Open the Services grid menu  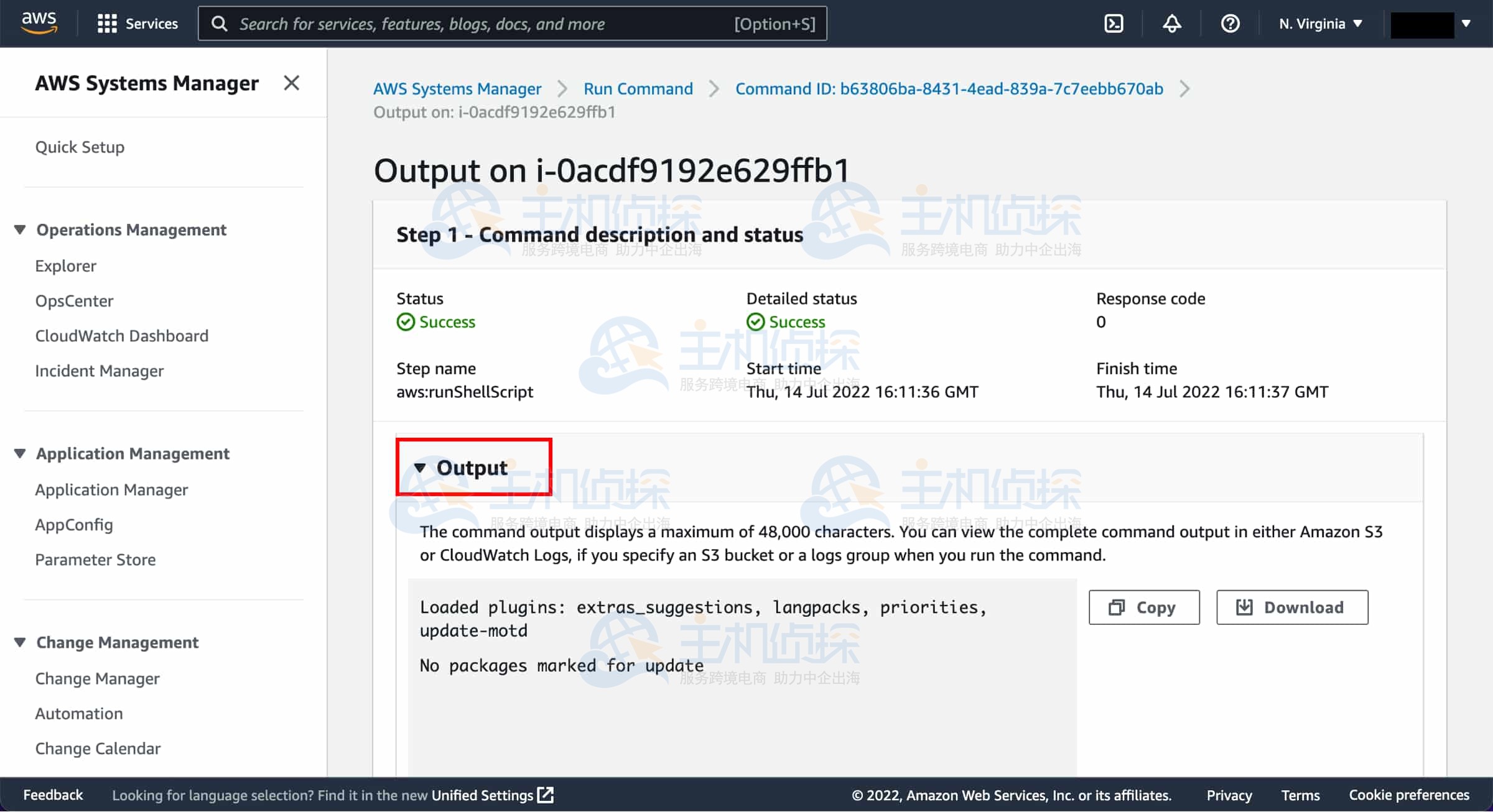[x=137, y=24]
